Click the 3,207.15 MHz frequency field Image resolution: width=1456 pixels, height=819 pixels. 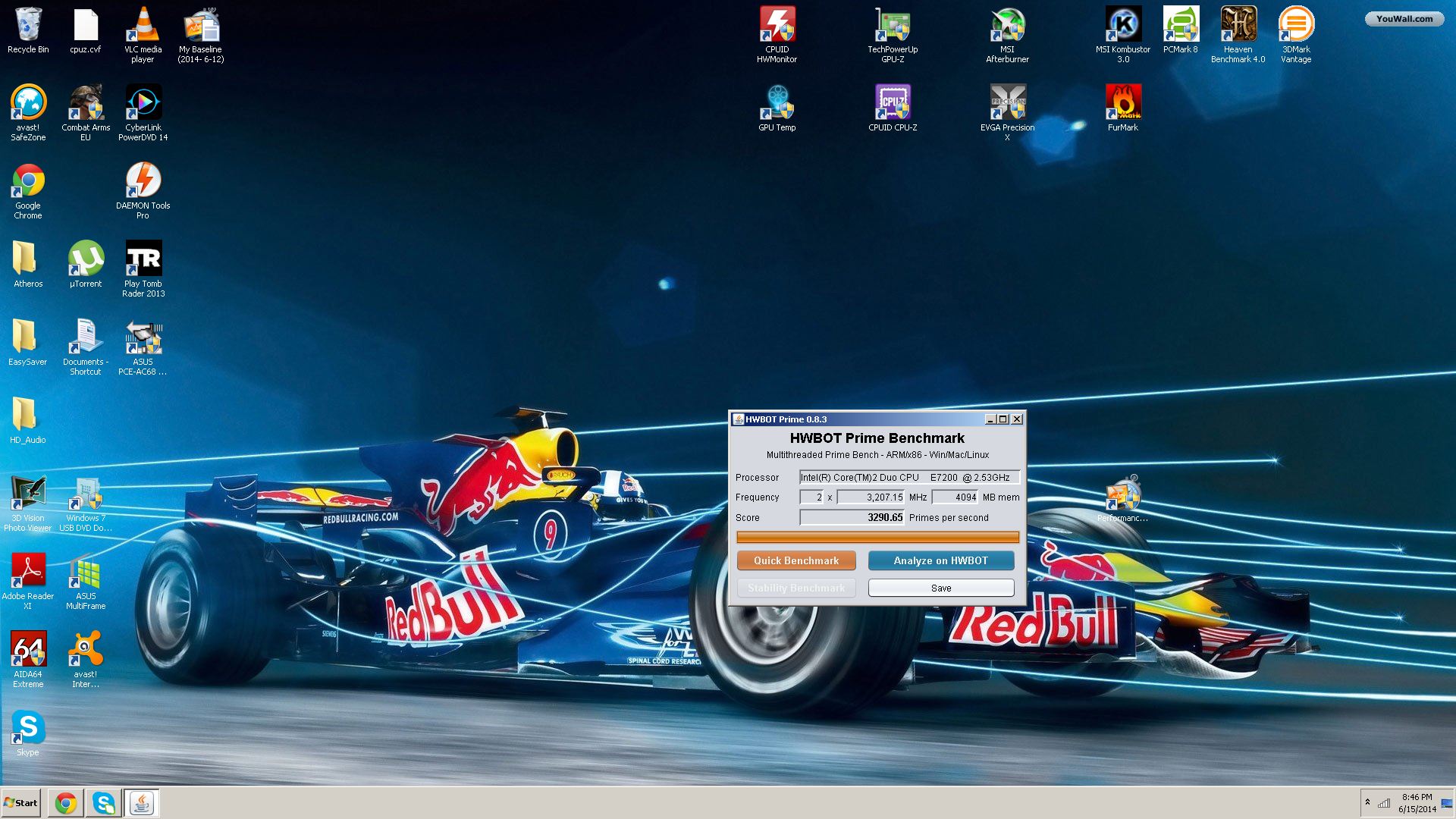point(871,497)
